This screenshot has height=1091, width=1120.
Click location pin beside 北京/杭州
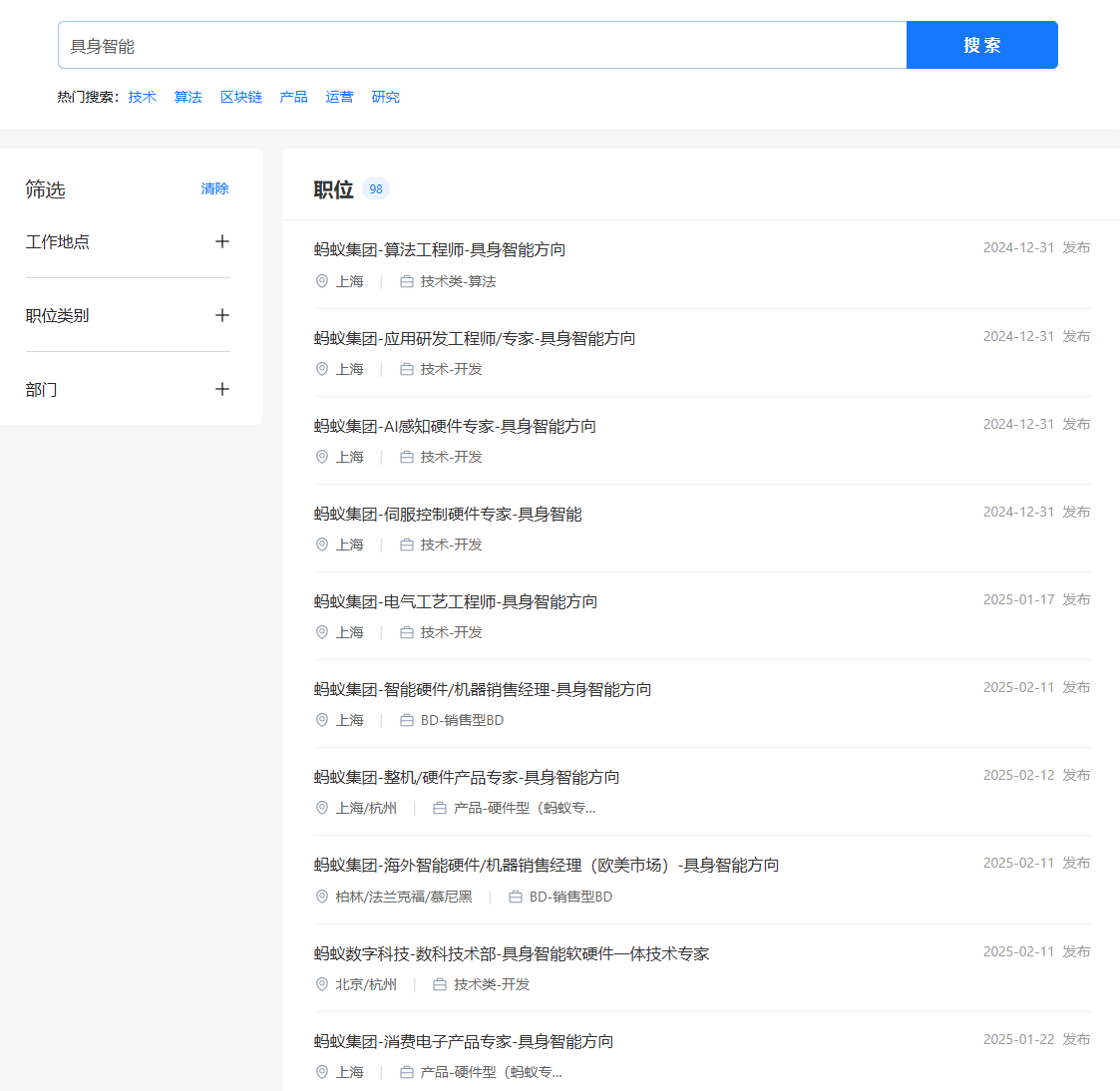322,984
